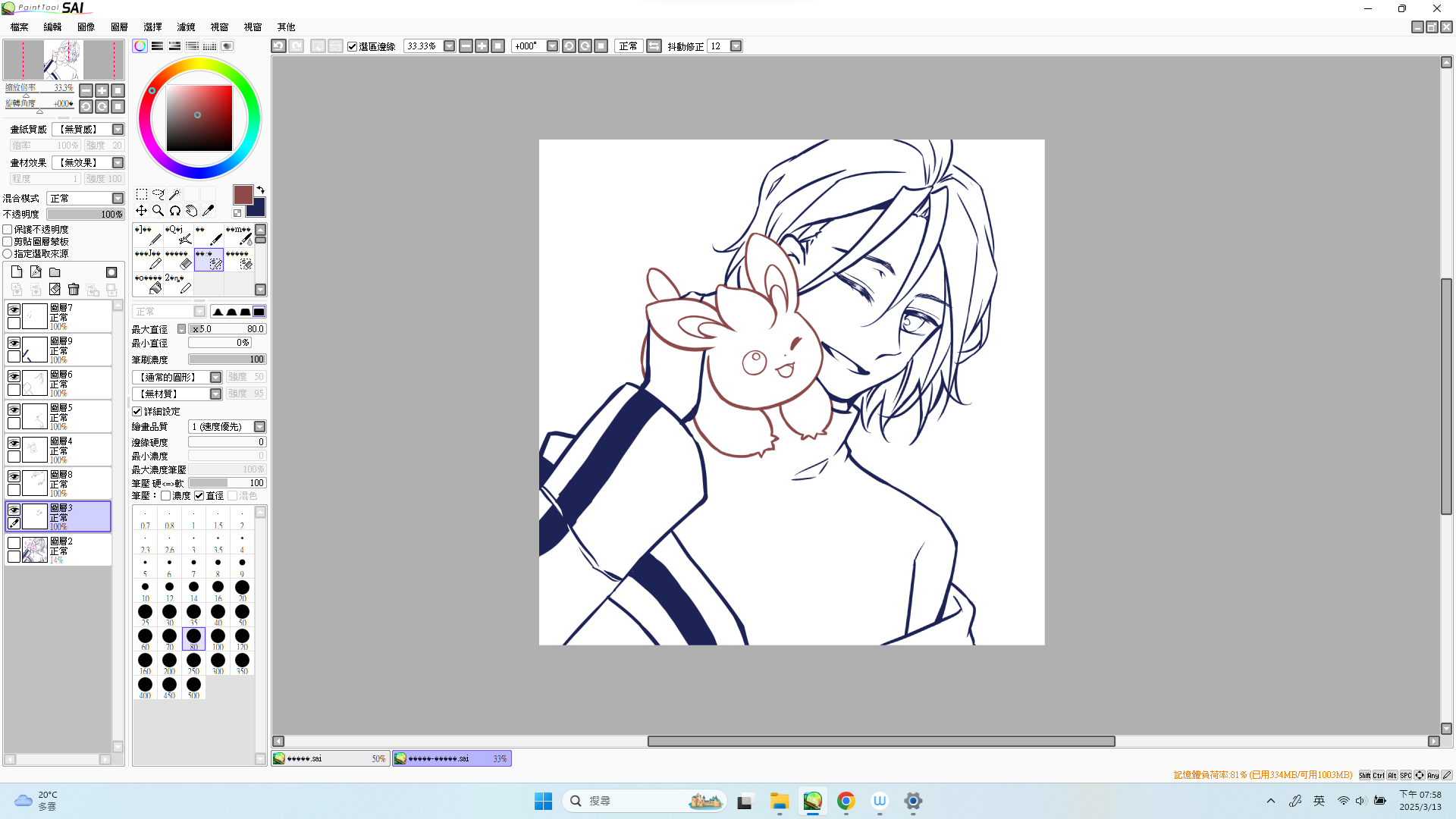The image size is (1456, 819).
Task: Switch to the document tab at 50%
Action: pyautogui.click(x=331, y=758)
